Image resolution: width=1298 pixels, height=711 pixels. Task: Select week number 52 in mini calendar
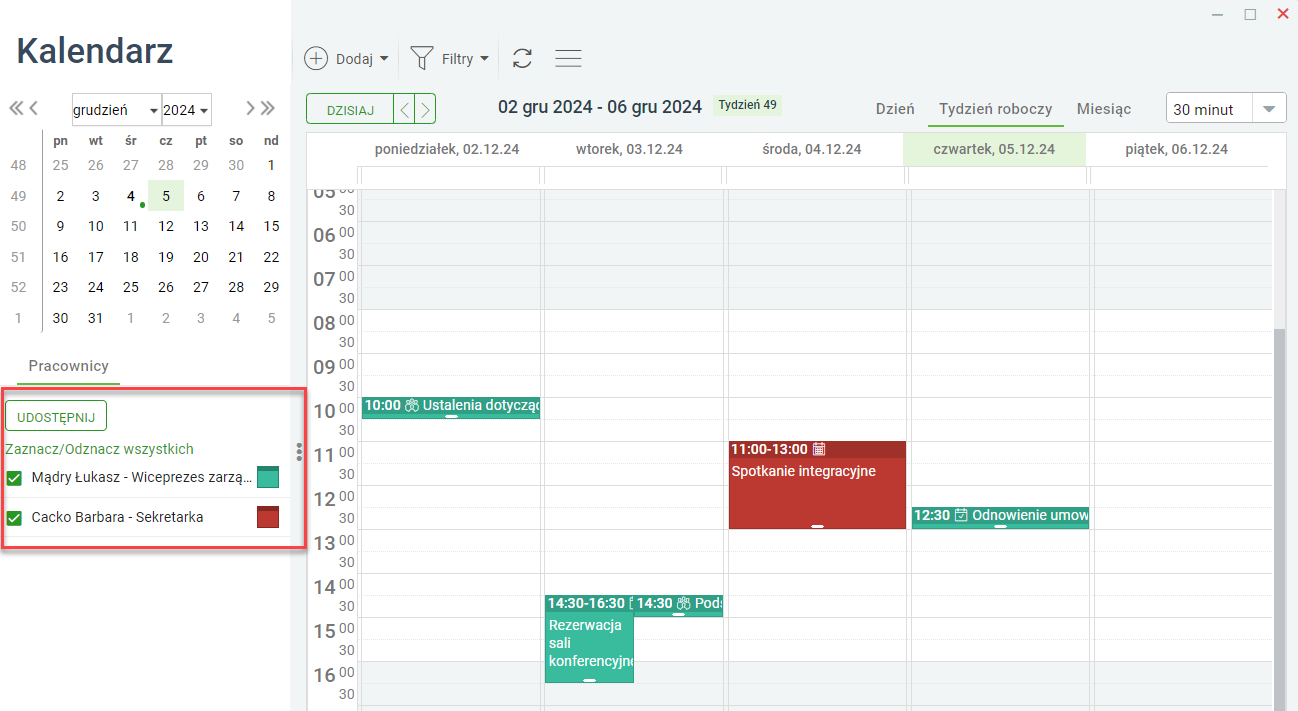20,287
